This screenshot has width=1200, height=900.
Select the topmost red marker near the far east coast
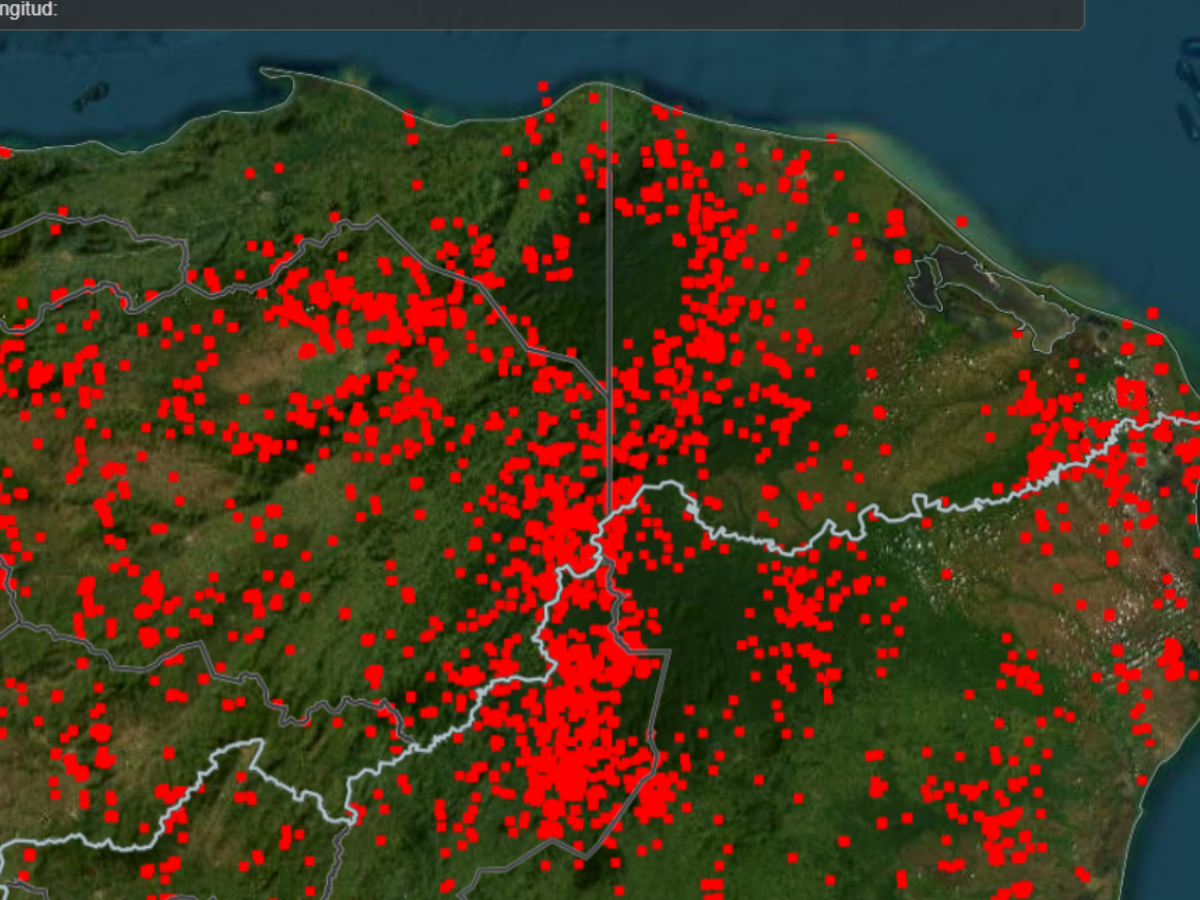coord(1152,313)
